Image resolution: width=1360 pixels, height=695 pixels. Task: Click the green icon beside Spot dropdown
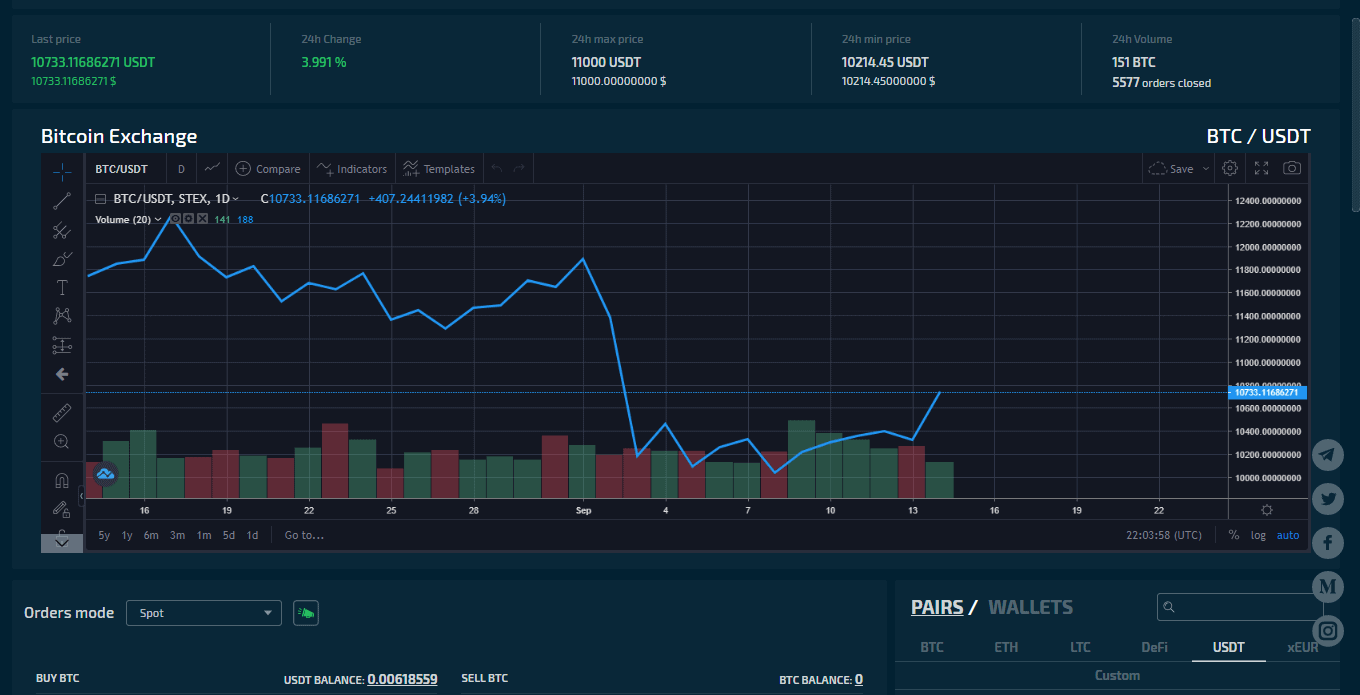pyautogui.click(x=306, y=613)
